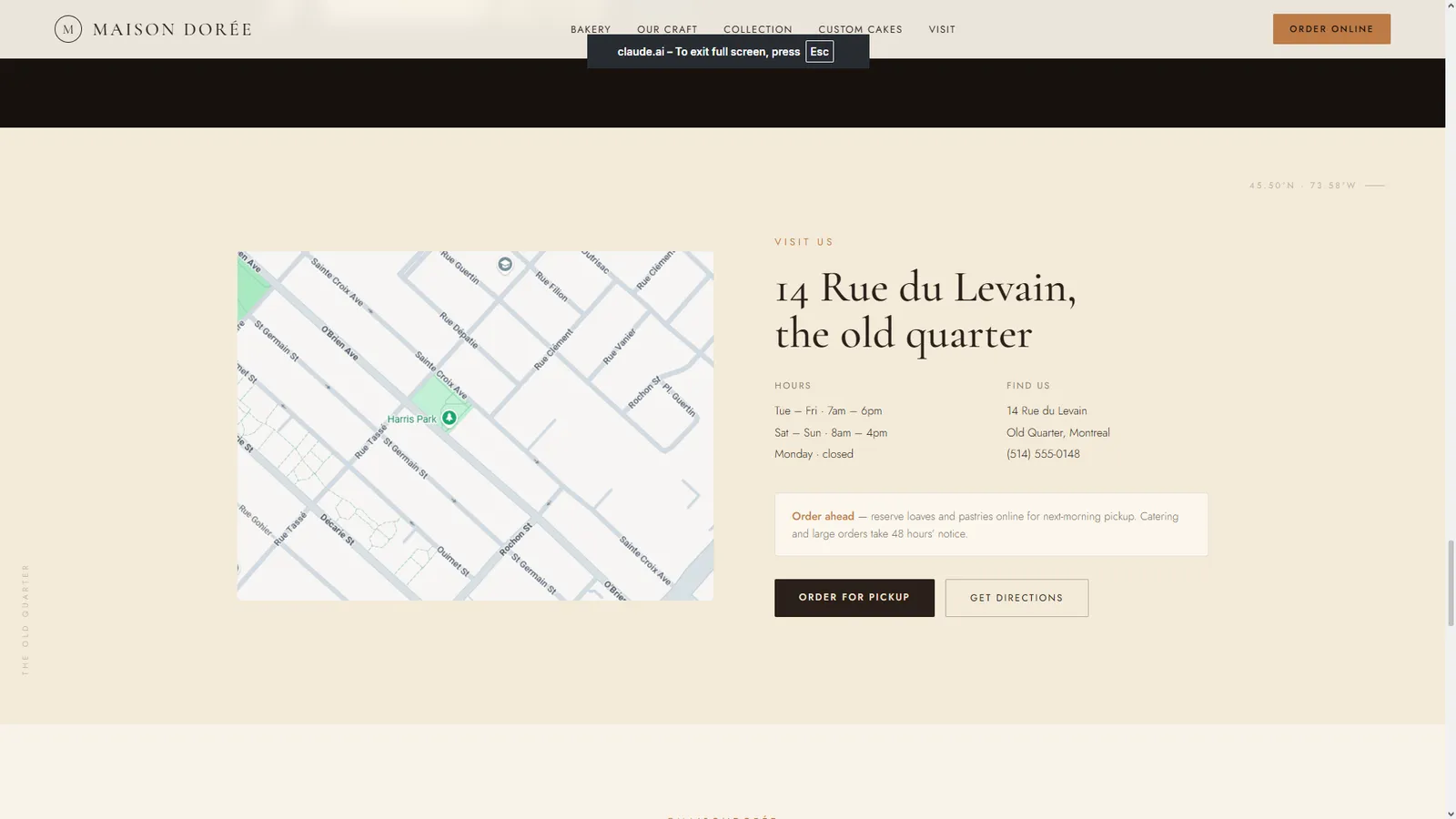Open Custom Cakes nav link
The height and width of the screenshot is (819, 1456).
pyautogui.click(x=860, y=29)
